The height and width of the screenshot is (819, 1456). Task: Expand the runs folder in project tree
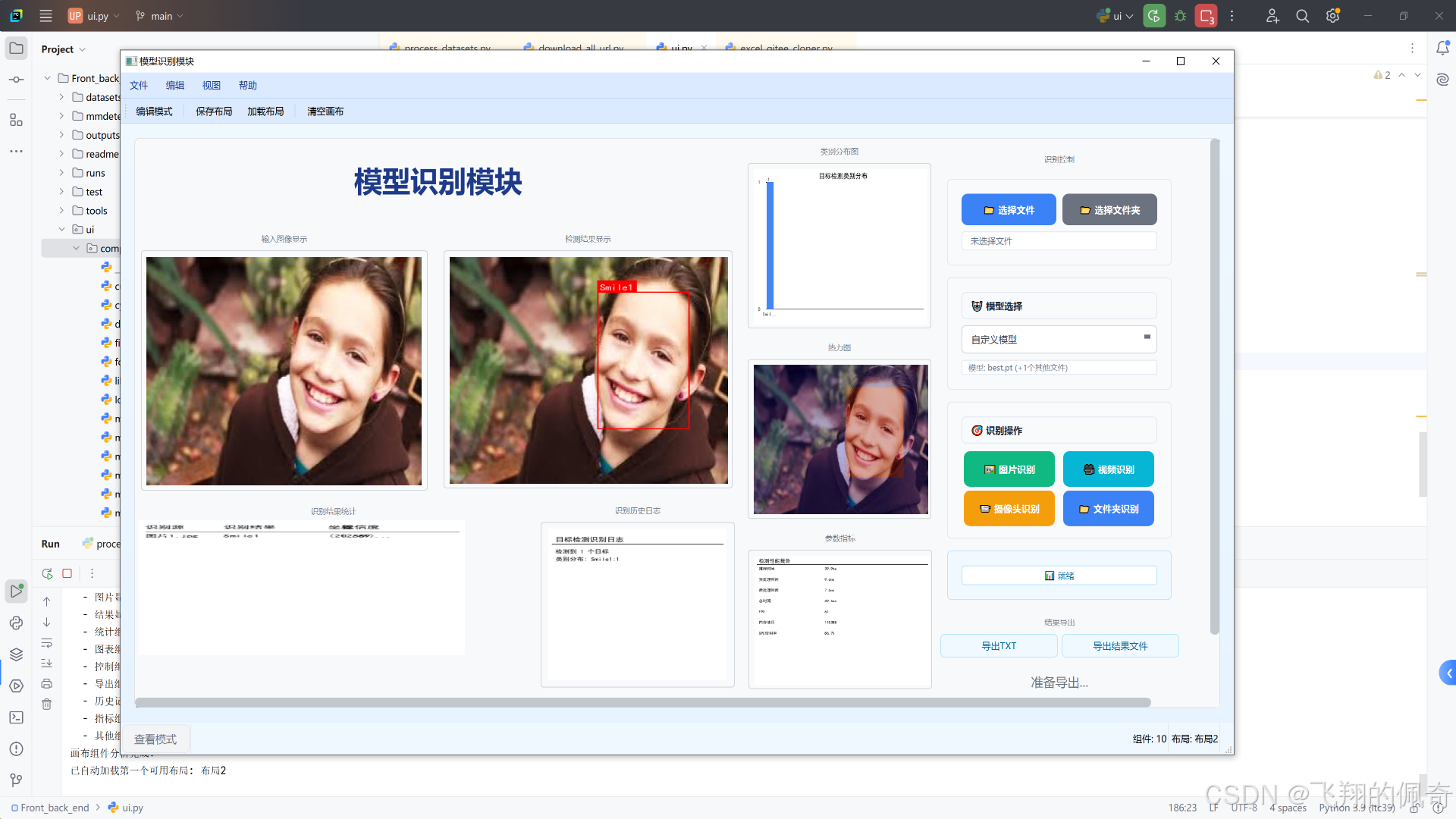(61, 173)
